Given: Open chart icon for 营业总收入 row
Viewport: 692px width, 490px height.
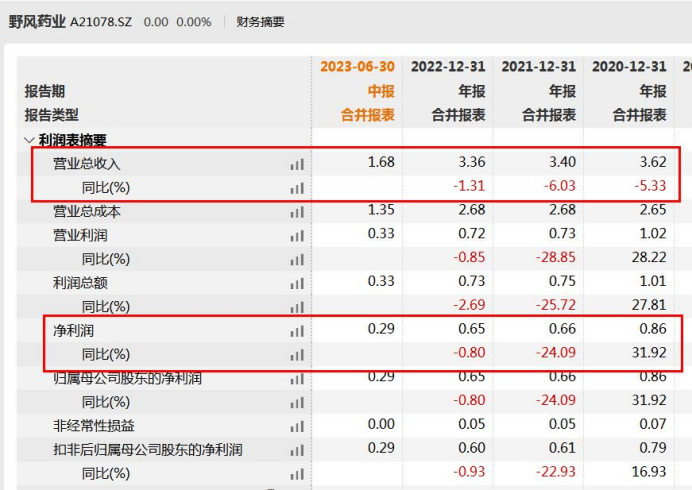Looking at the screenshot, I should pos(297,165).
